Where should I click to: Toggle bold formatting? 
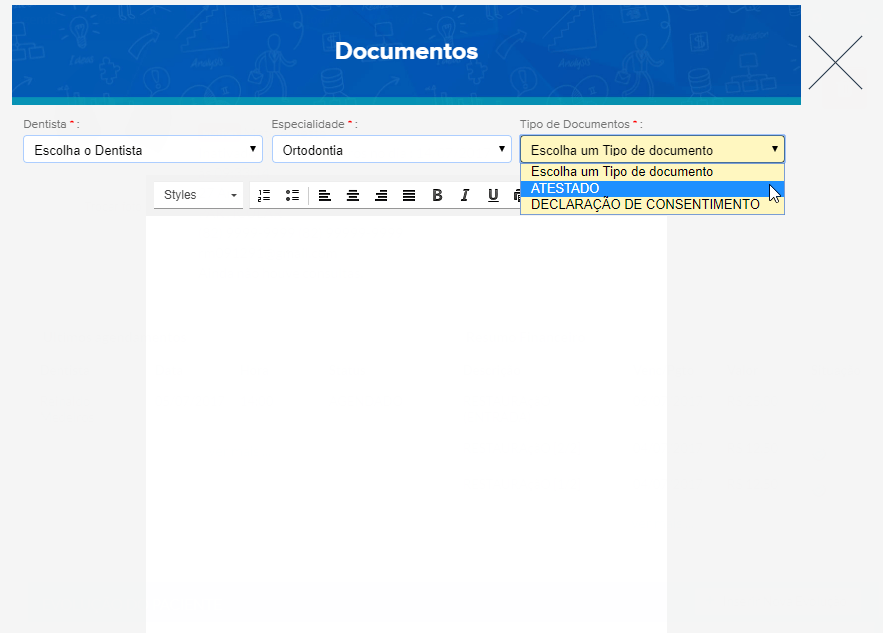point(437,195)
